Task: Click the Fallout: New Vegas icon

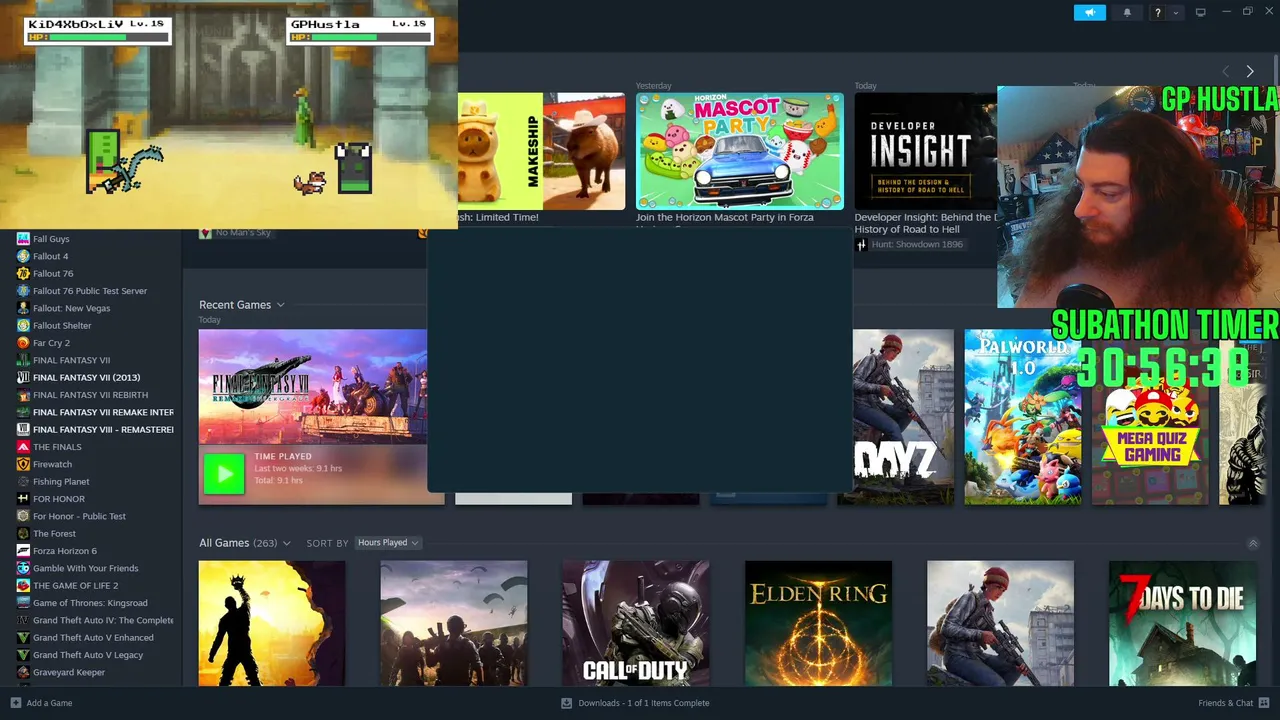Action: [x=23, y=308]
